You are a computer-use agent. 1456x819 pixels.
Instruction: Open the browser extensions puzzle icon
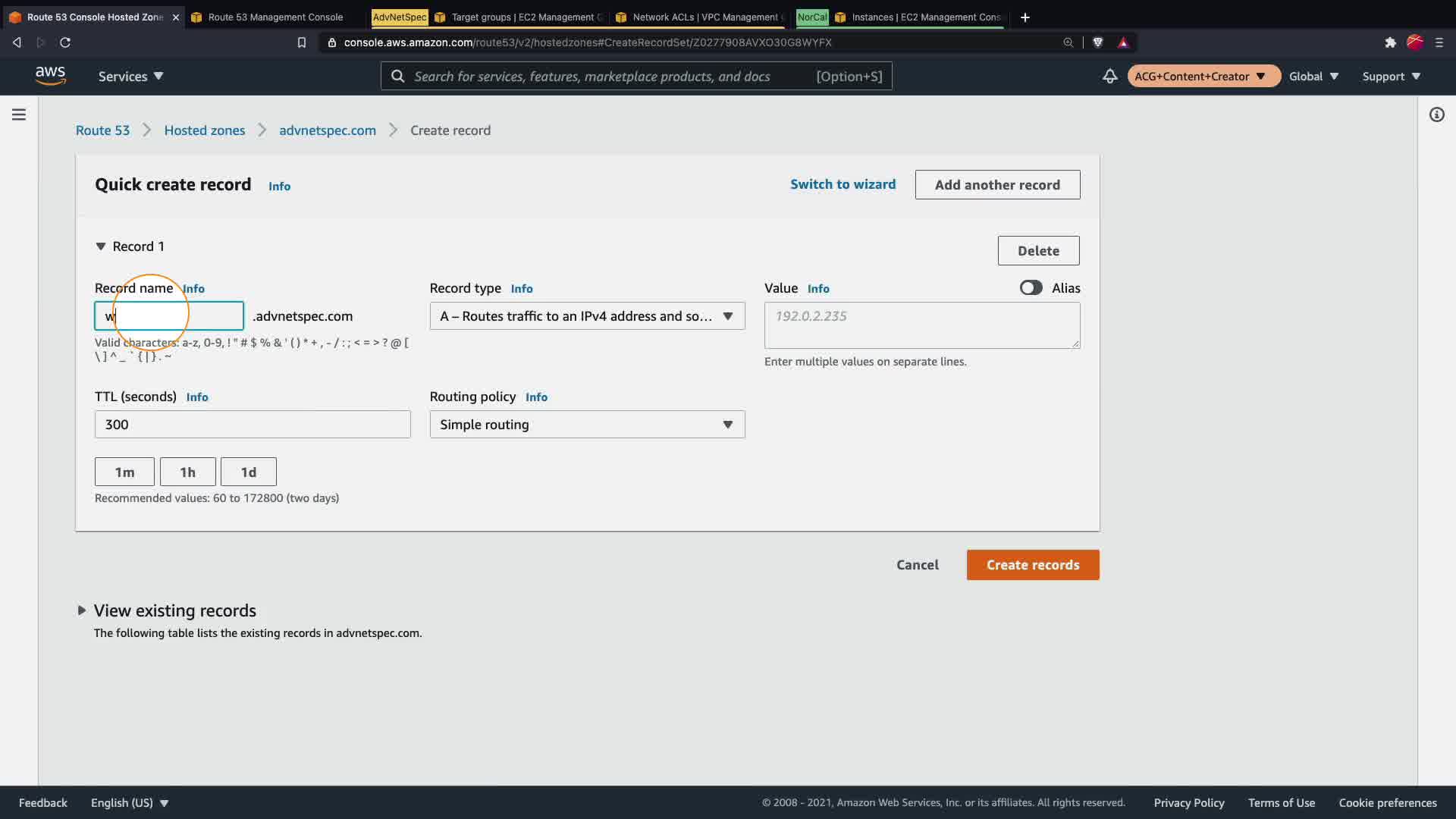(x=1390, y=42)
